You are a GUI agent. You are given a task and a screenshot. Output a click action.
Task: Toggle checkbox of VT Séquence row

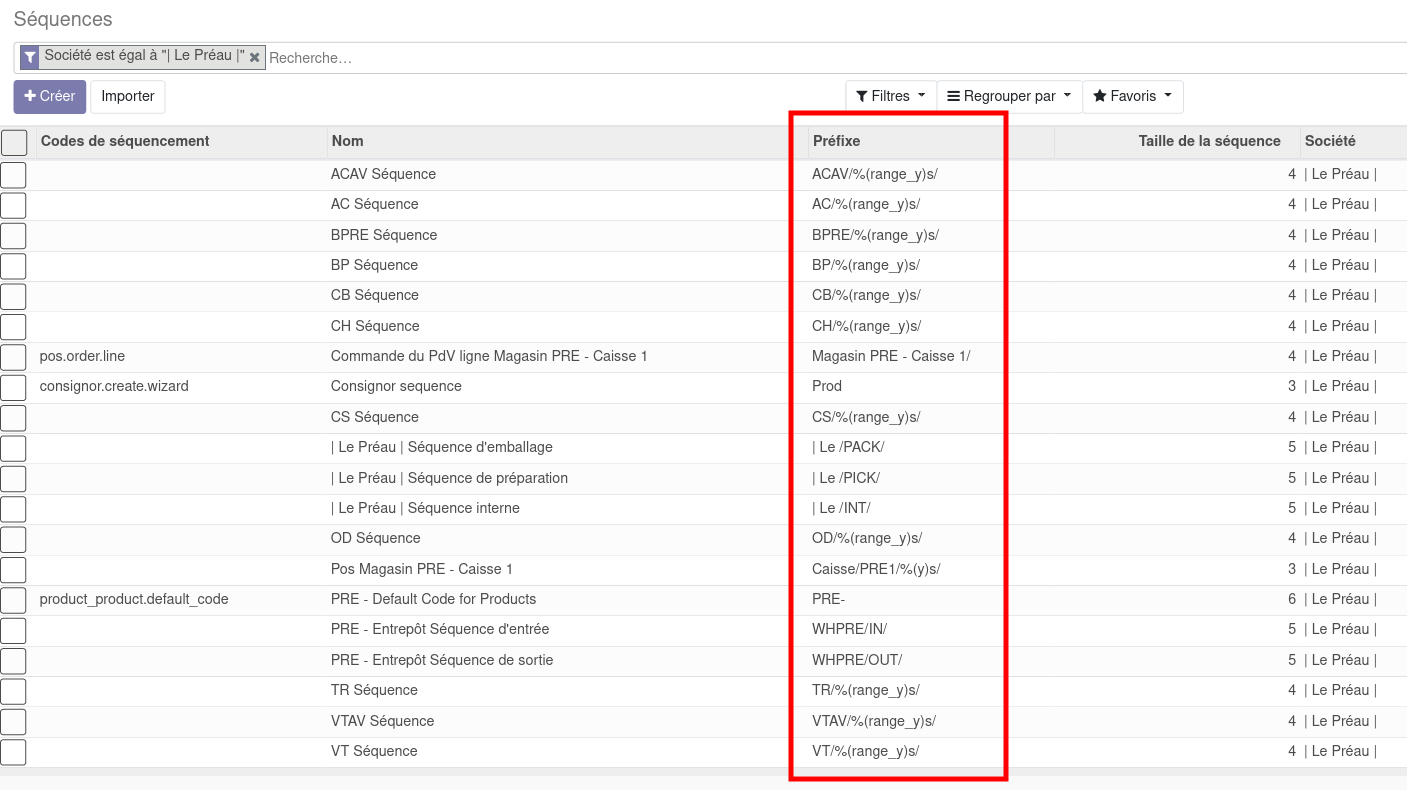click(x=14, y=752)
